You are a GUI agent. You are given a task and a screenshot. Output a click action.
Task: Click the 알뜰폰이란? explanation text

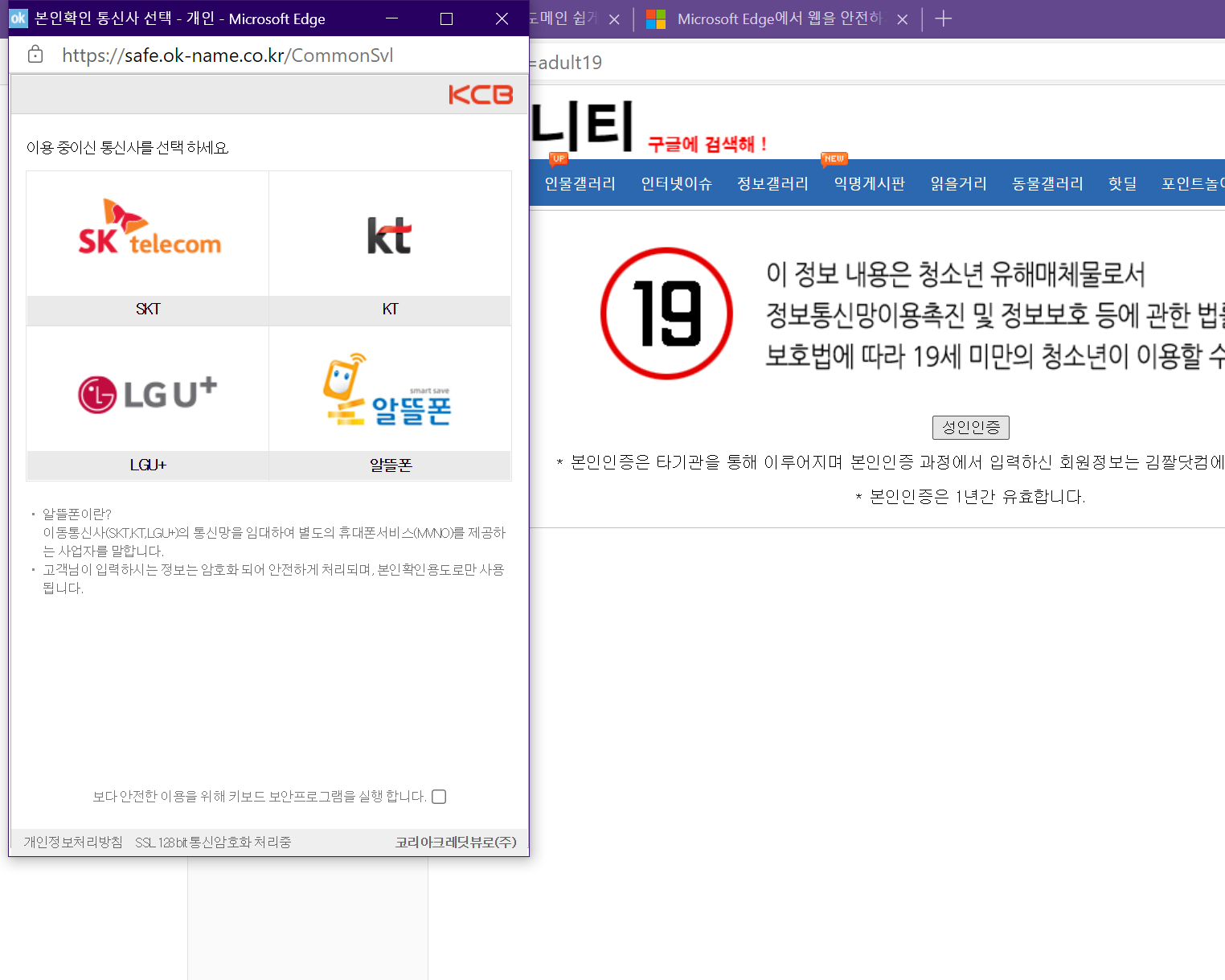77,514
